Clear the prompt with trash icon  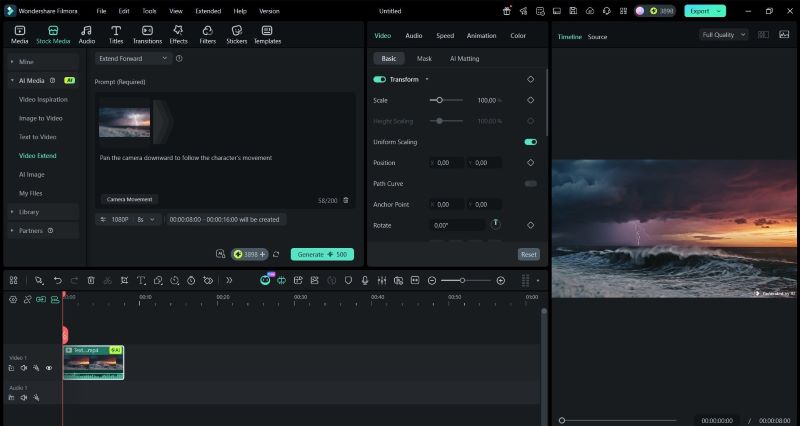(x=346, y=200)
